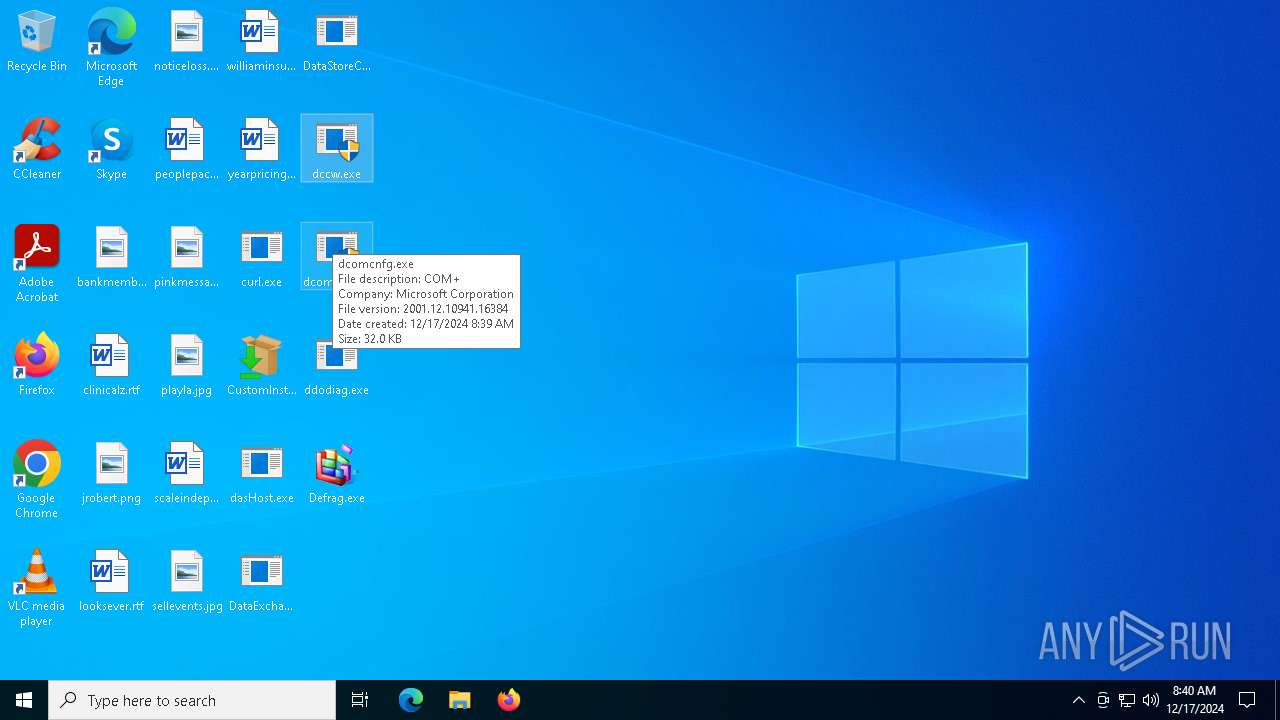Show hidden system tray icons
The height and width of the screenshot is (720, 1280).
pos(1078,700)
